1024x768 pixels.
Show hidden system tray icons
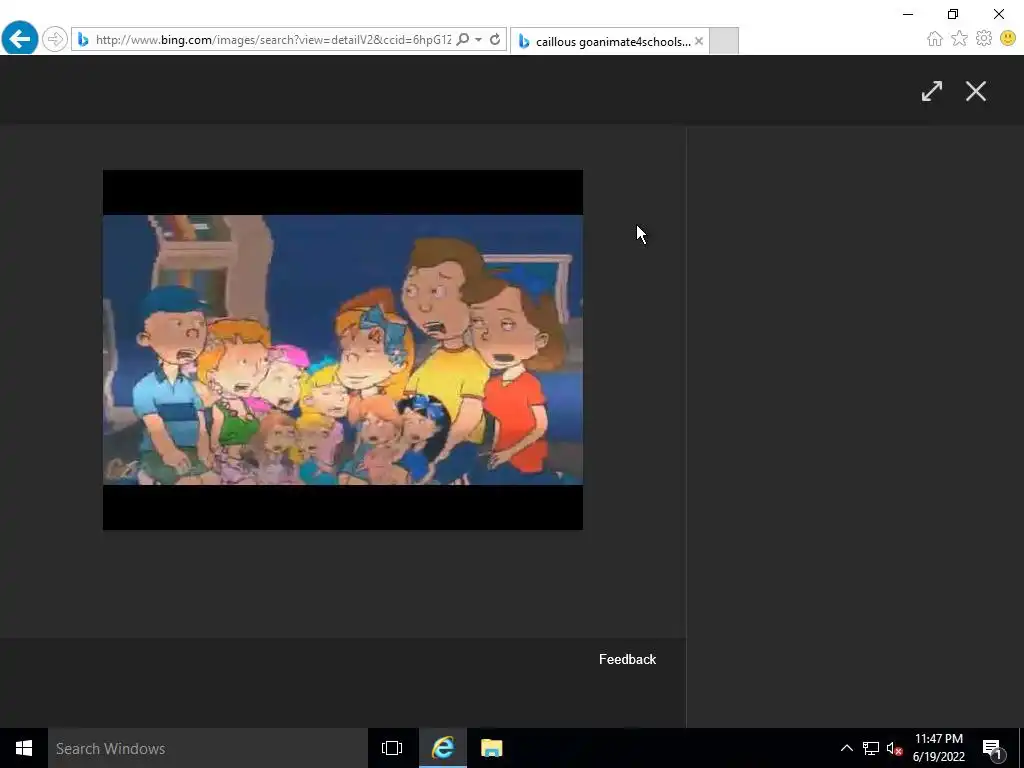point(846,748)
